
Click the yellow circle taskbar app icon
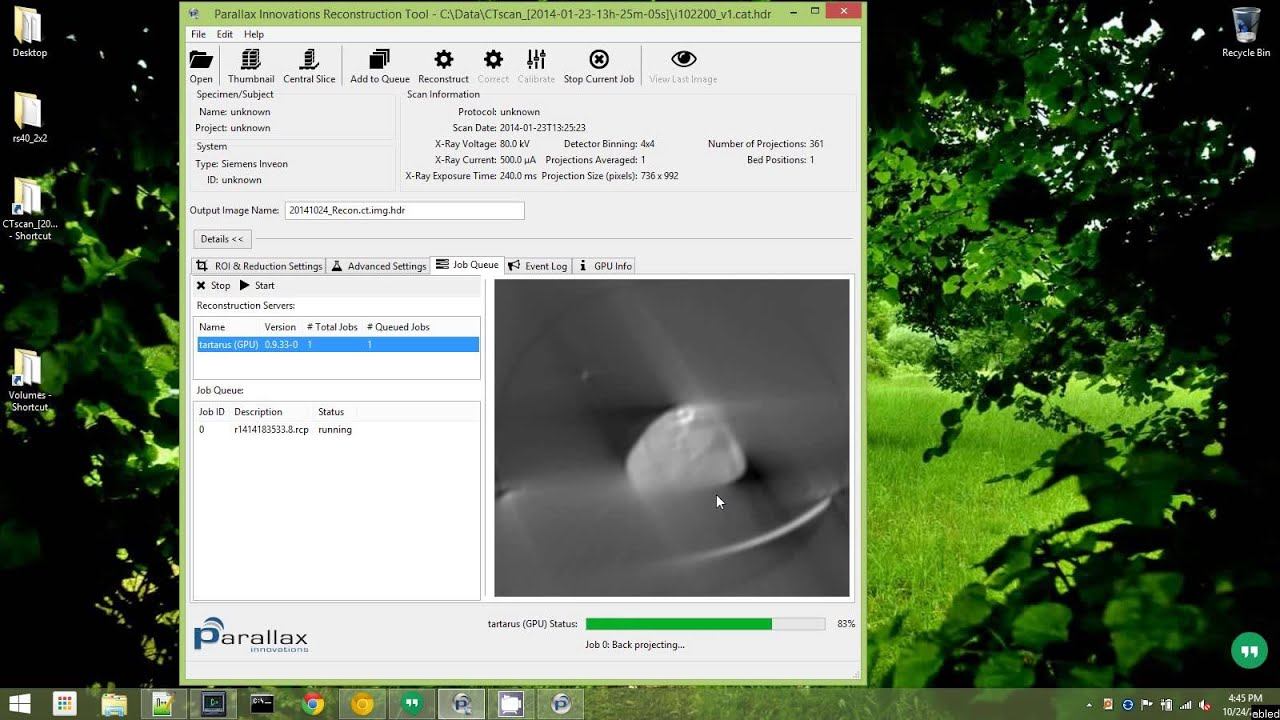tap(362, 704)
